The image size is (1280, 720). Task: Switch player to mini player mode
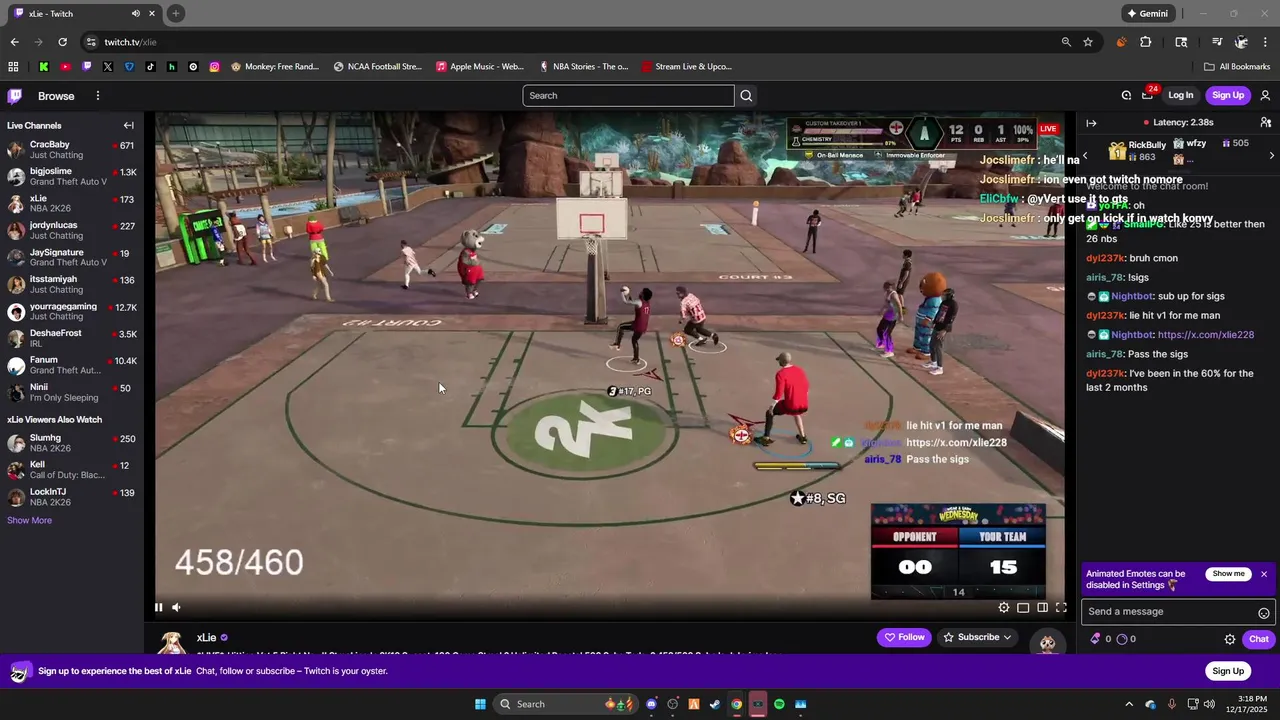tap(1023, 607)
